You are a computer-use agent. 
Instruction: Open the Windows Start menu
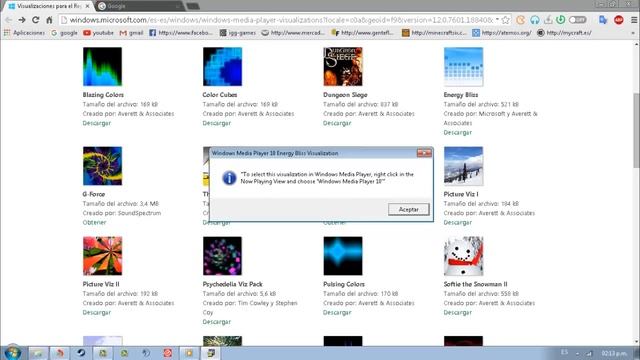tap(13, 353)
